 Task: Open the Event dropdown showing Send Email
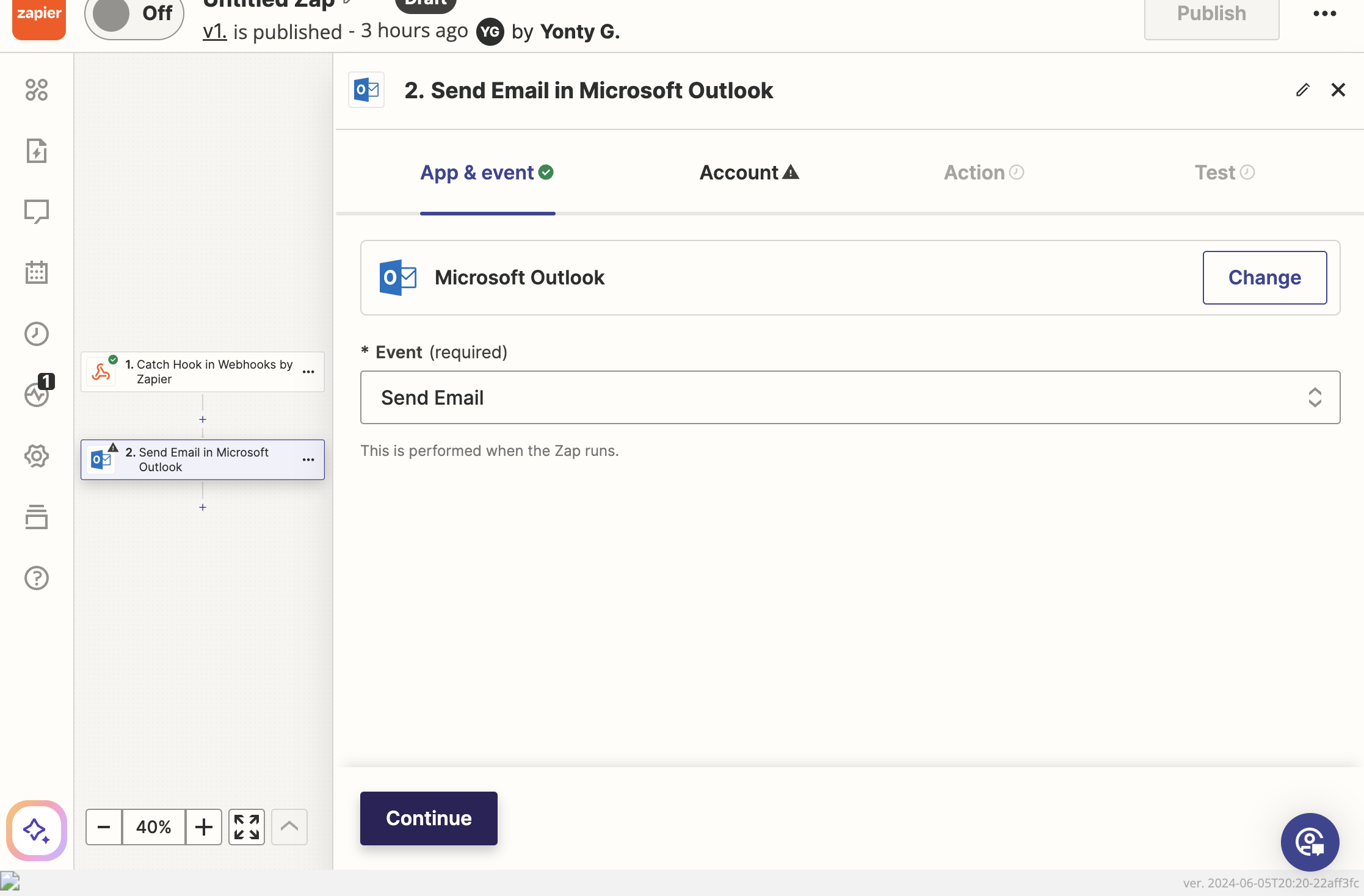pos(850,397)
